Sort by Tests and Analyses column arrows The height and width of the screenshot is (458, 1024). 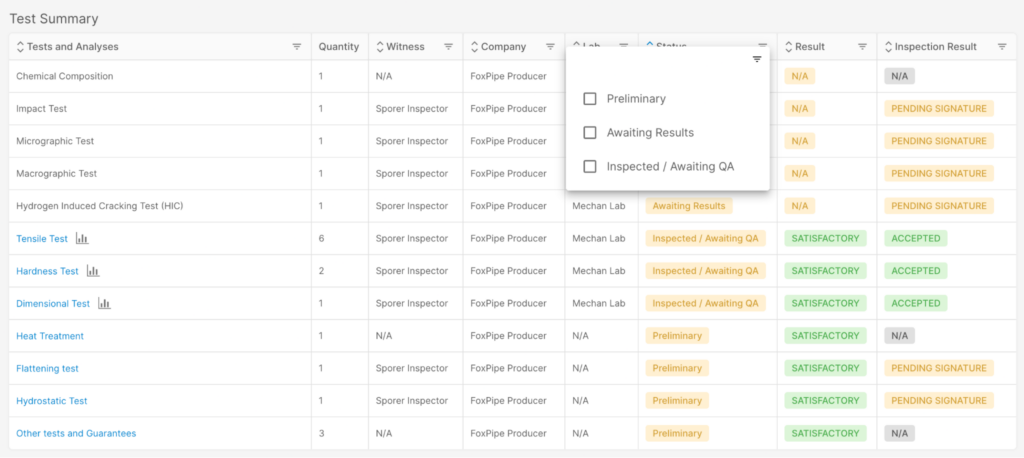(x=20, y=47)
